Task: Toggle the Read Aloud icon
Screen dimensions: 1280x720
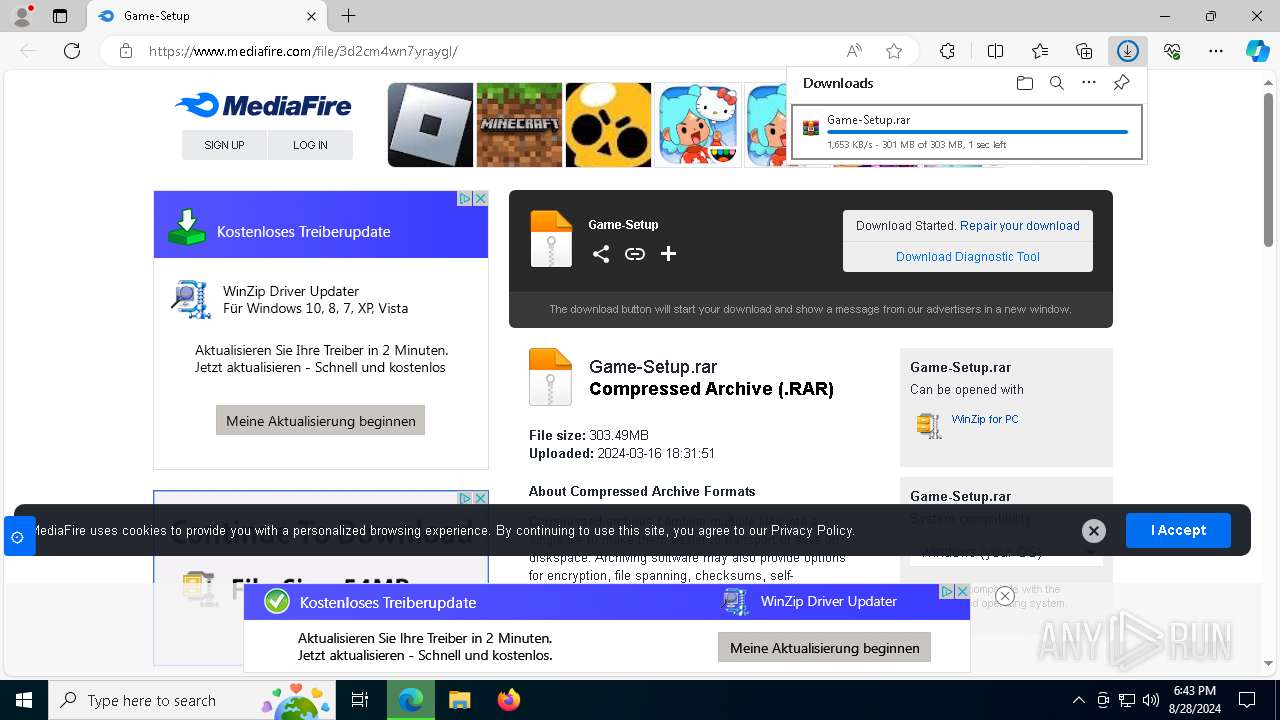Action: [854, 51]
